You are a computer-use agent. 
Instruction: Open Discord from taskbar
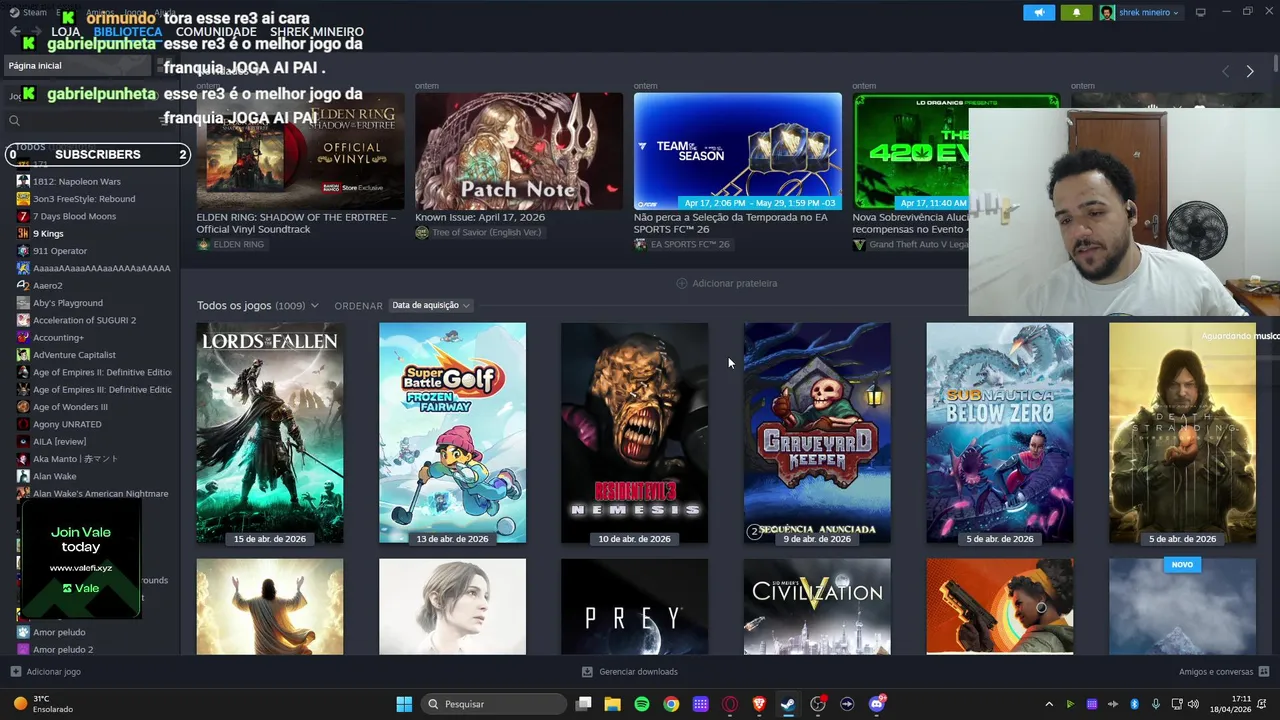click(877, 704)
